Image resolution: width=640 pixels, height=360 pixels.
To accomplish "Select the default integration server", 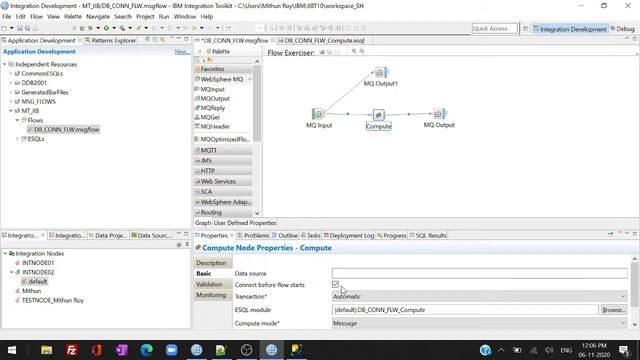I will tap(34, 281).
